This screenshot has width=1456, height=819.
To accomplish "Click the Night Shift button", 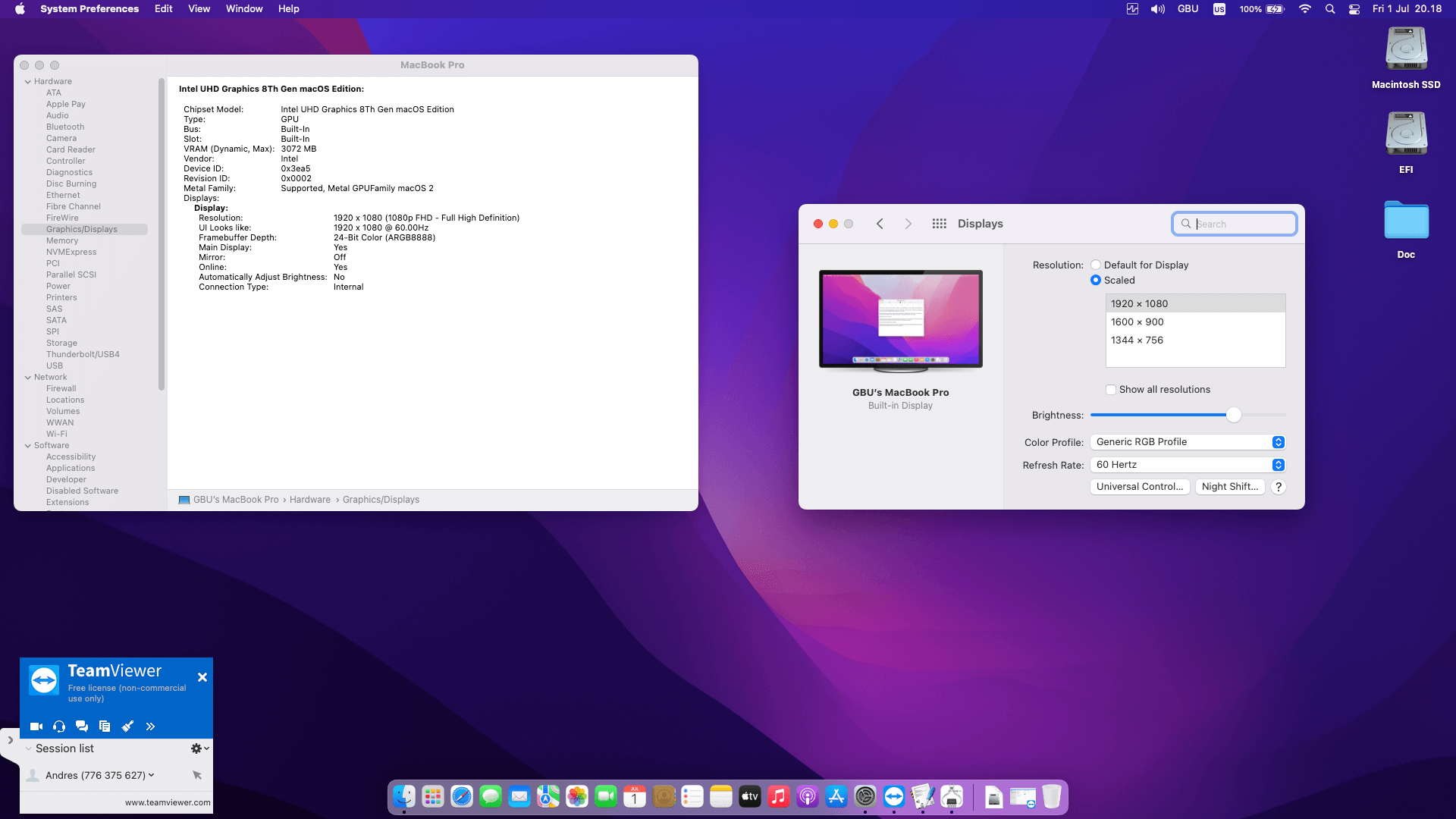I will 1229,487.
